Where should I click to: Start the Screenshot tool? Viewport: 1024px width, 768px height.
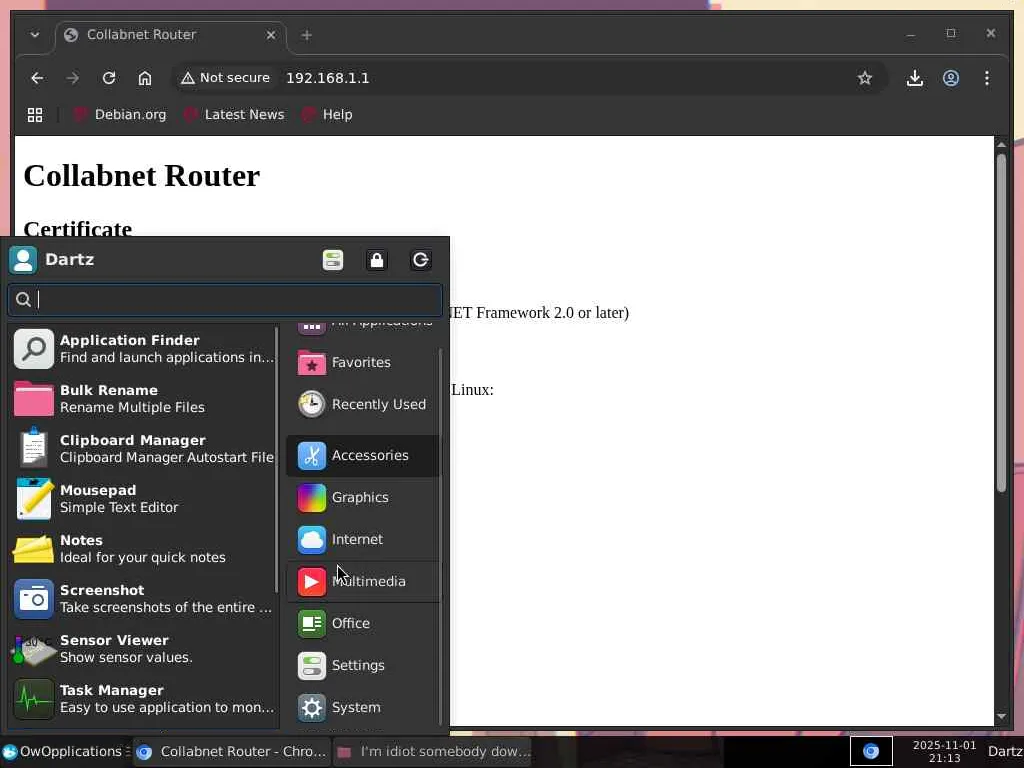(x=144, y=598)
